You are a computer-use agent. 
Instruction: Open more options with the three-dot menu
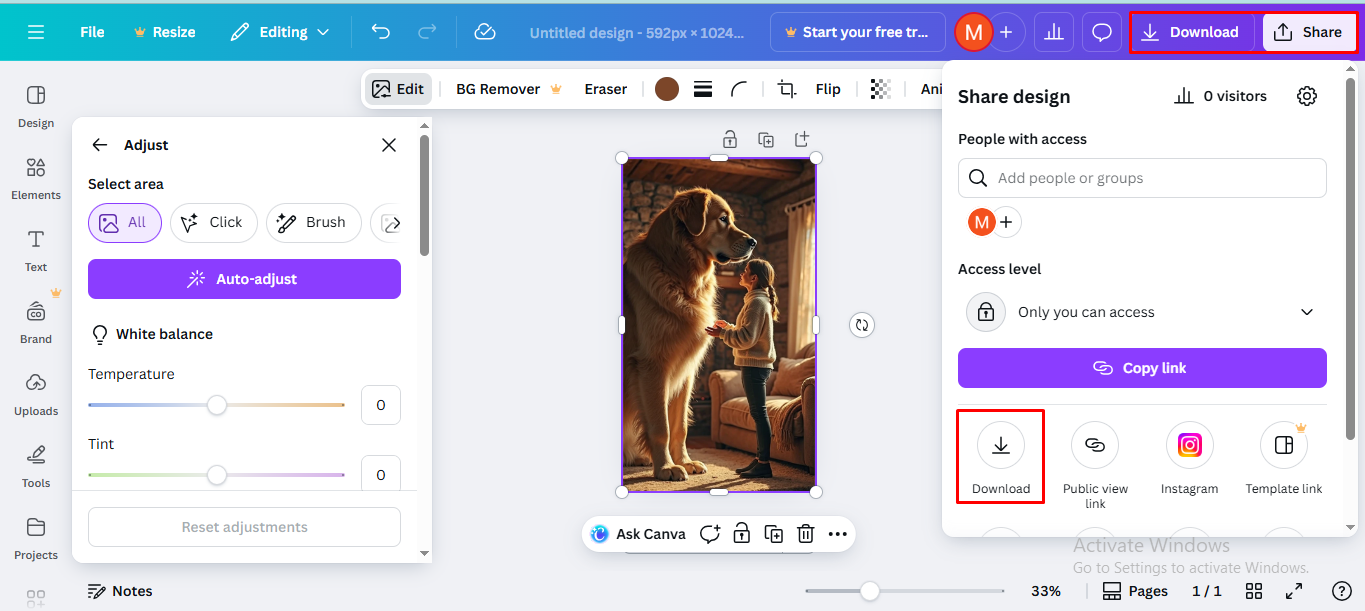[x=837, y=534]
